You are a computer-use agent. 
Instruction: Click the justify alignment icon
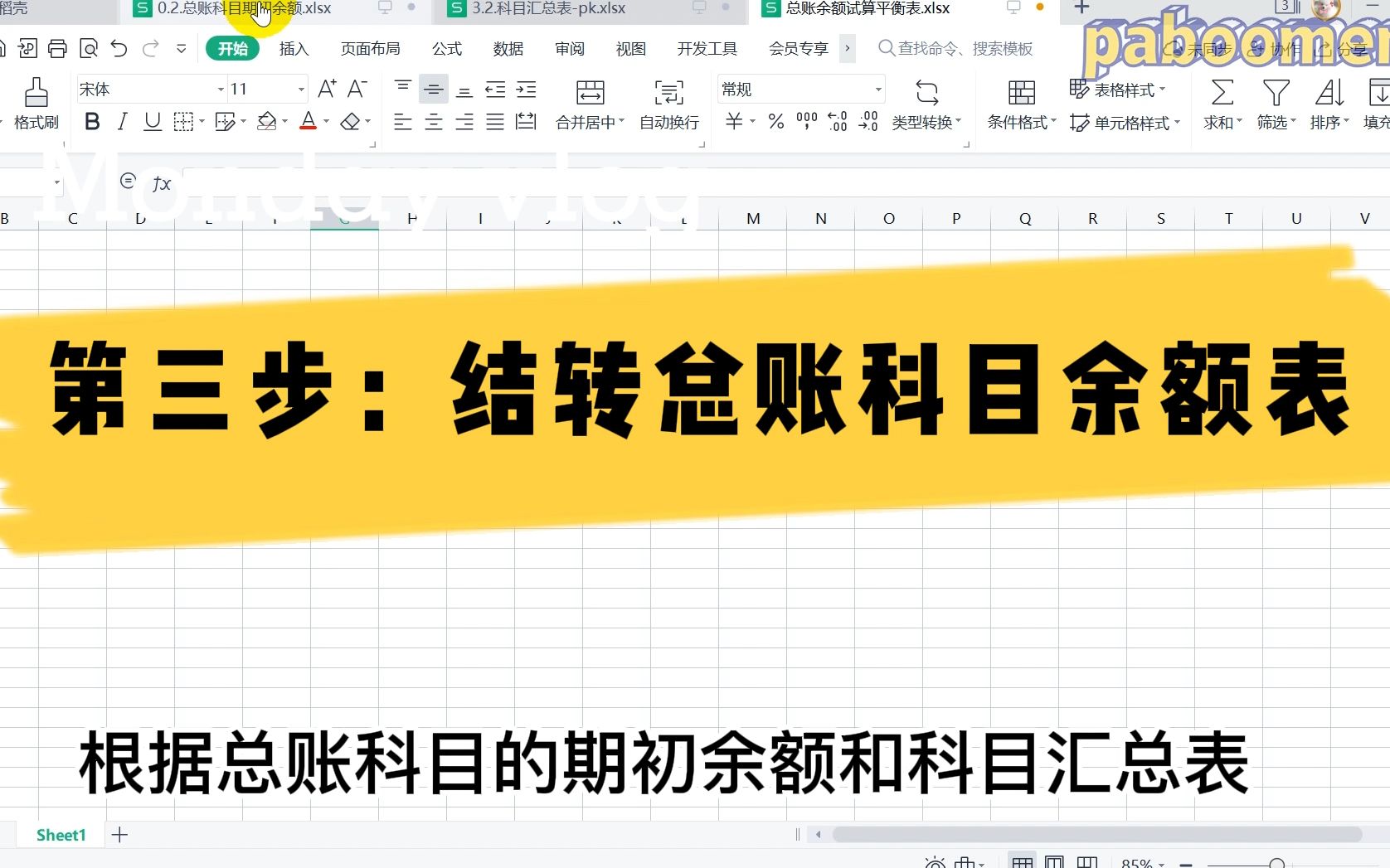(x=495, y=122)
